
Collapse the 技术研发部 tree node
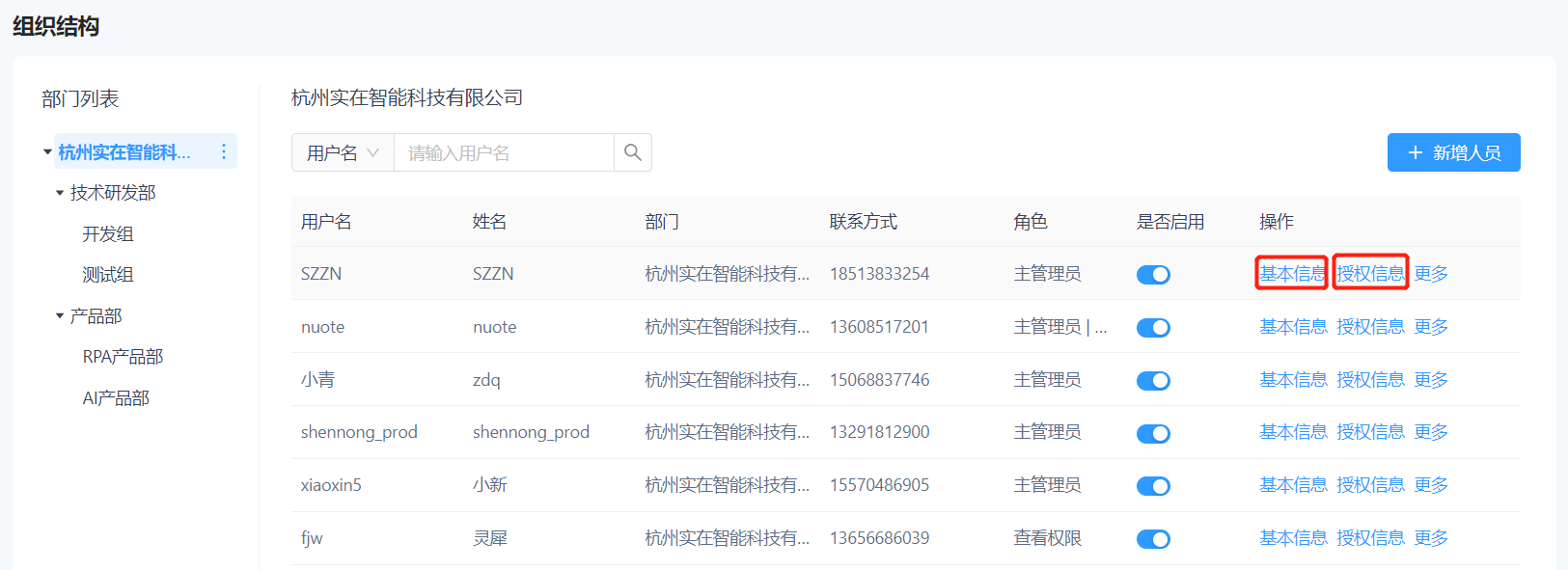(60, 193)
